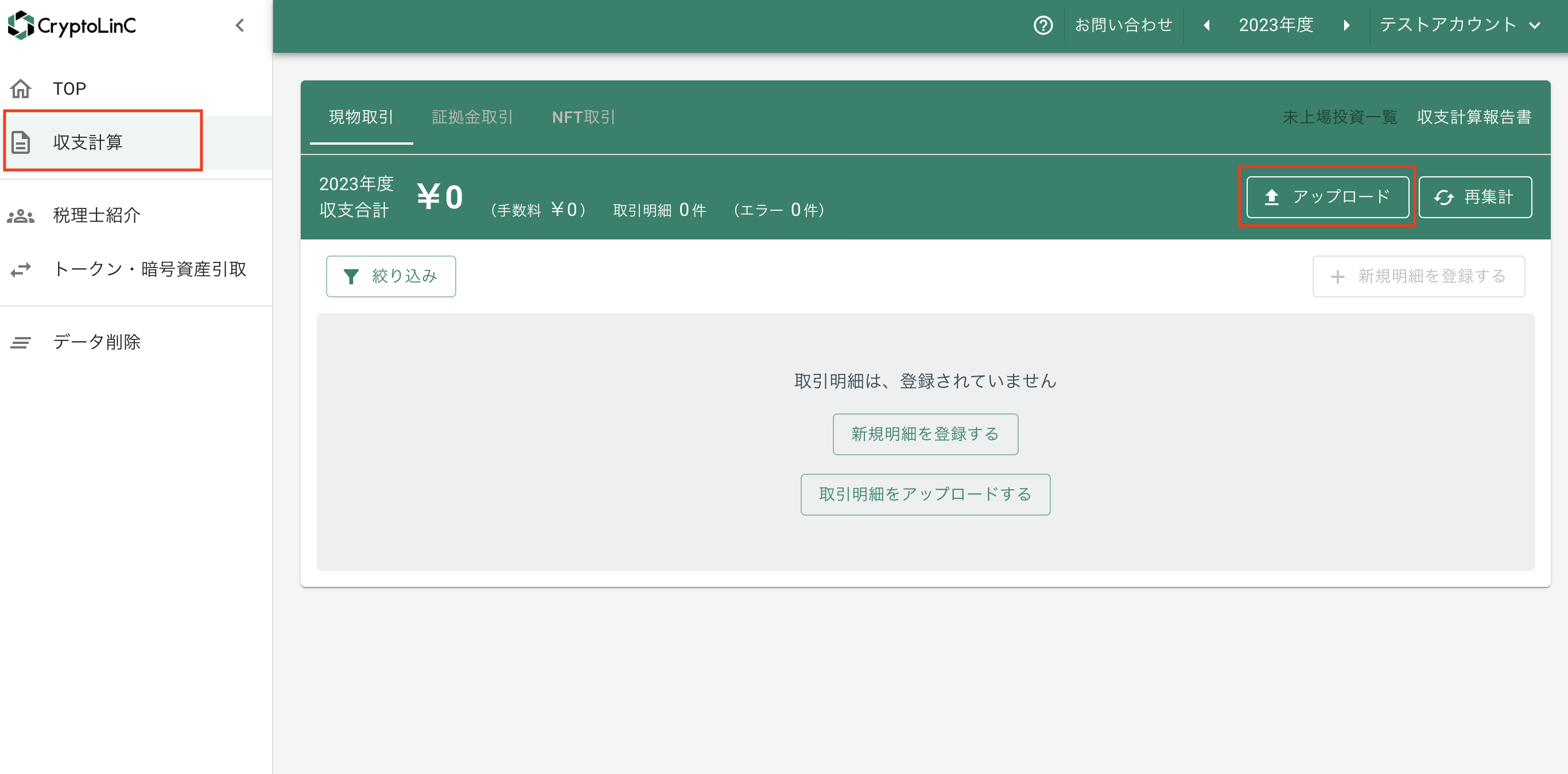Open the TOP home icon in sidebar

(x=21, y=88)
